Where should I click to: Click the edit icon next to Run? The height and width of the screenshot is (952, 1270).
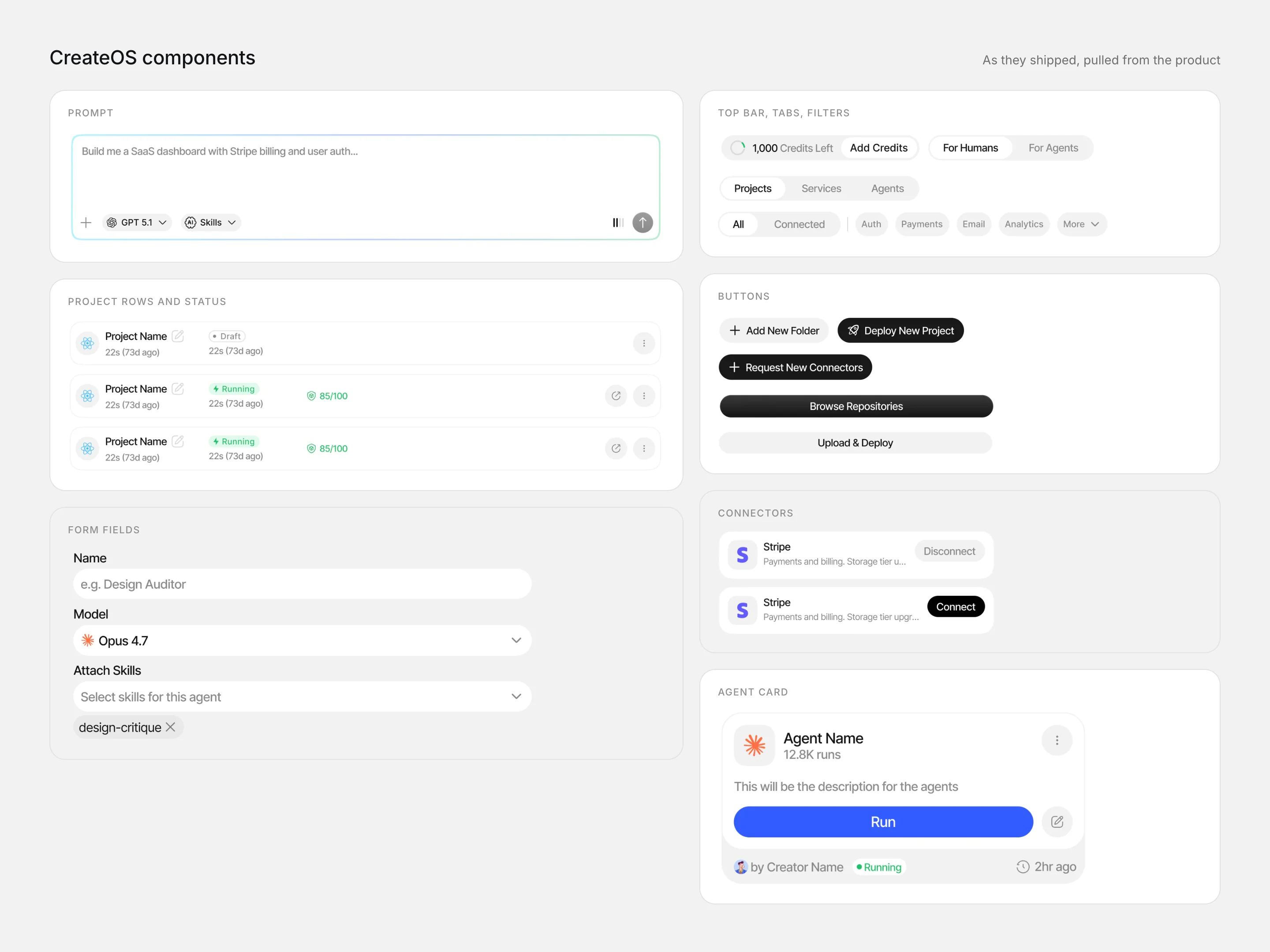1057,822
